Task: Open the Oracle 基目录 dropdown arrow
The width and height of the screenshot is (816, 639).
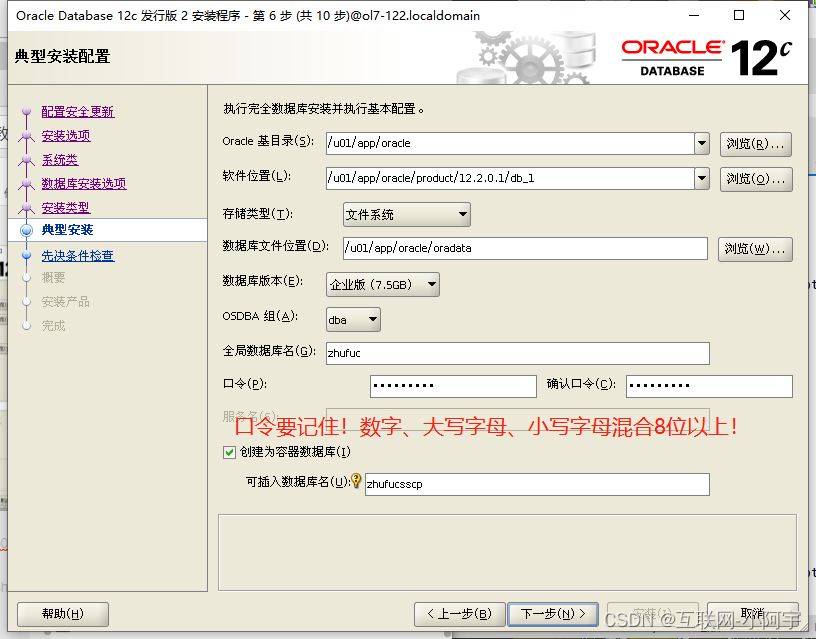Action: coord(702,143)
